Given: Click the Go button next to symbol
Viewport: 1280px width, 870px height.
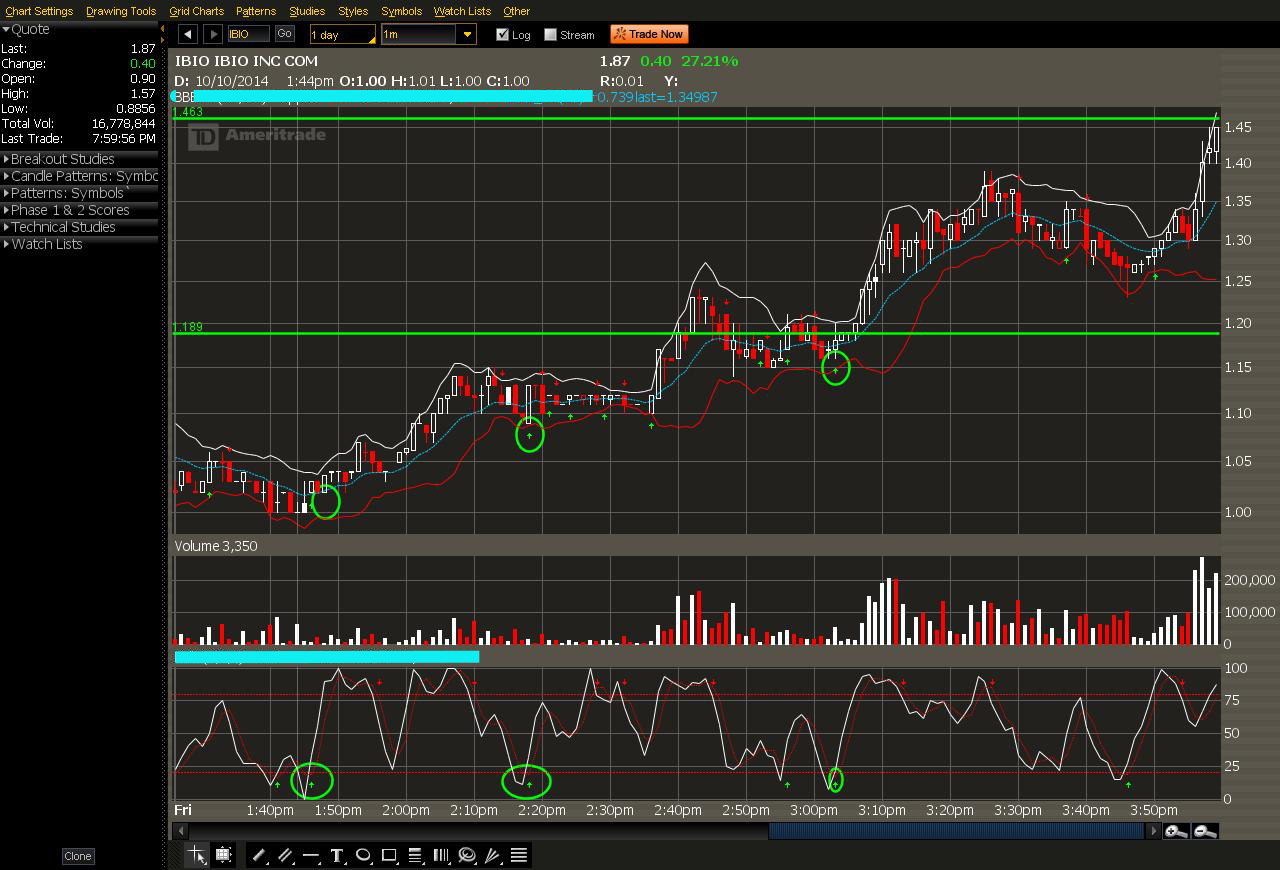Looking at the screenshot, I should coord(284,34).
